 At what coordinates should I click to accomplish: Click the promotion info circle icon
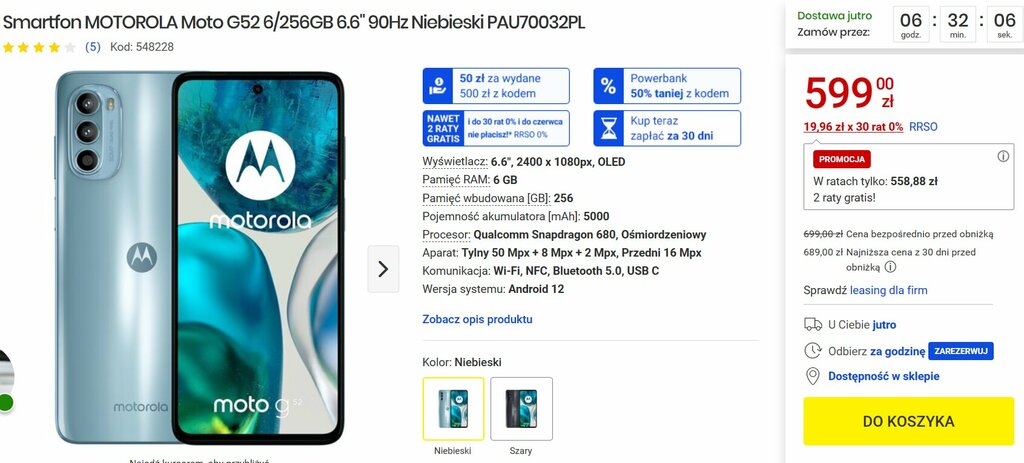pos(1003,156)
